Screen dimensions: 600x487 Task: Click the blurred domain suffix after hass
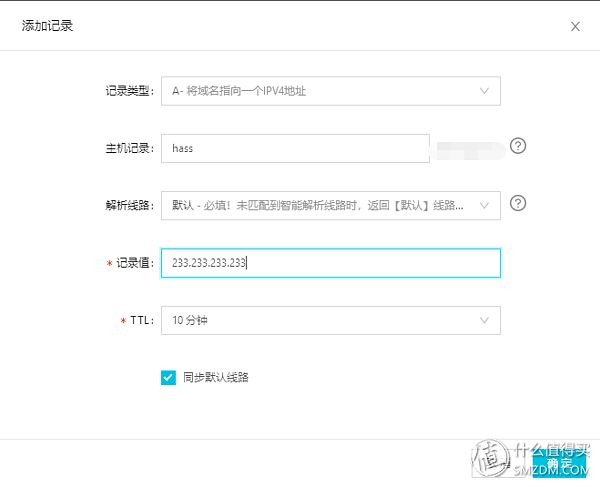(470, 150)
